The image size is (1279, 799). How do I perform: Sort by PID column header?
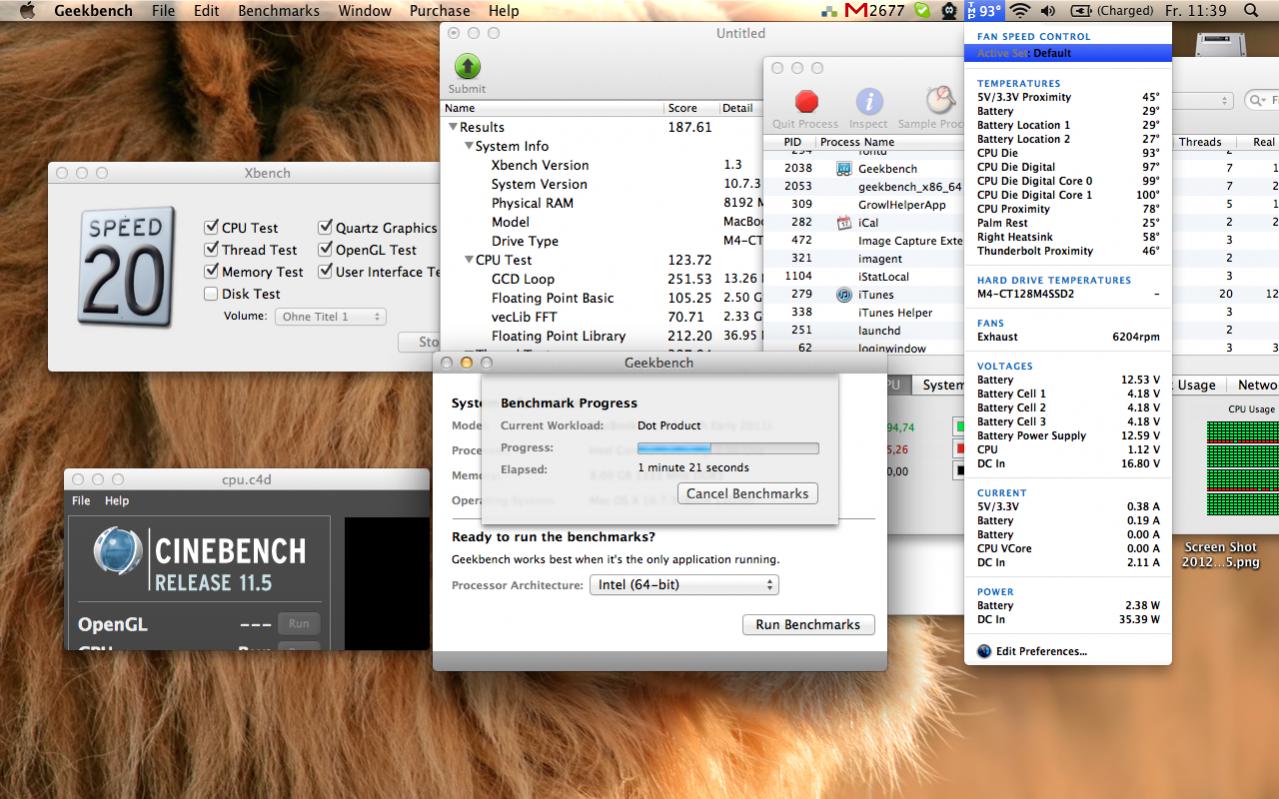point(792,142)
